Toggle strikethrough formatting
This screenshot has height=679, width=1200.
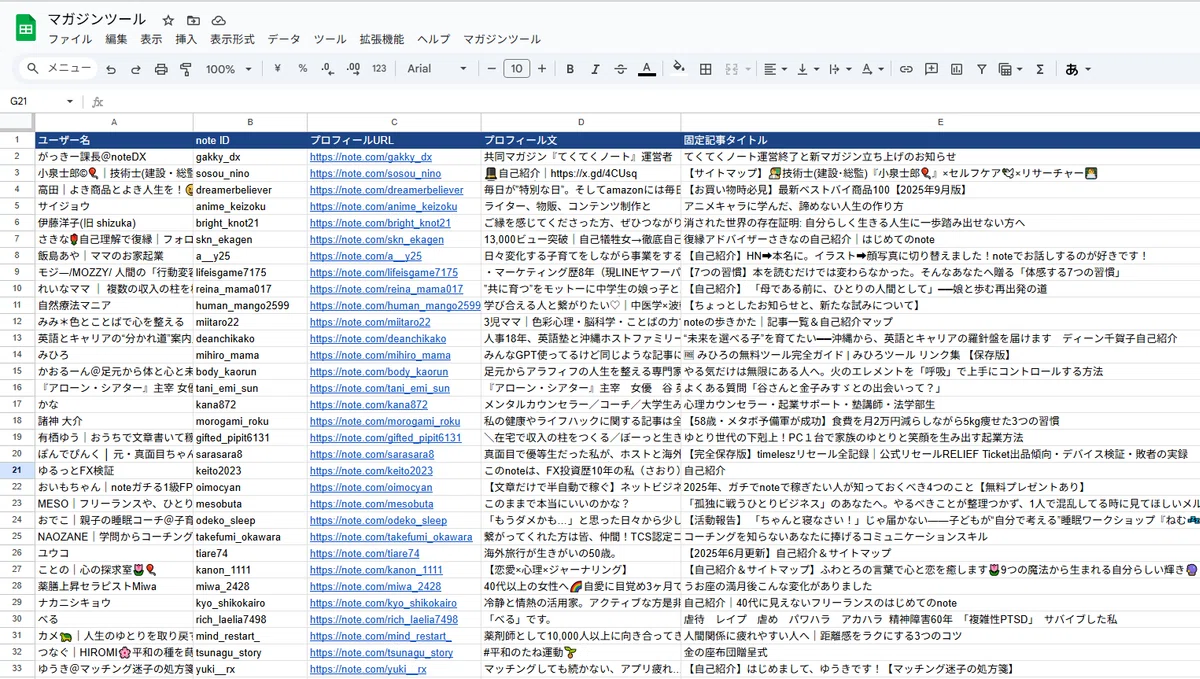point(621,69)
